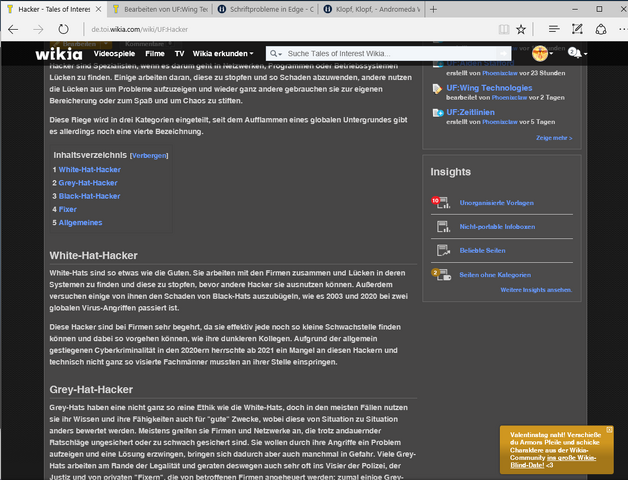The width and height of the screenshot is (628, 480).
Task: Open Beliebte Seiten link
Action: coord(482,250)
